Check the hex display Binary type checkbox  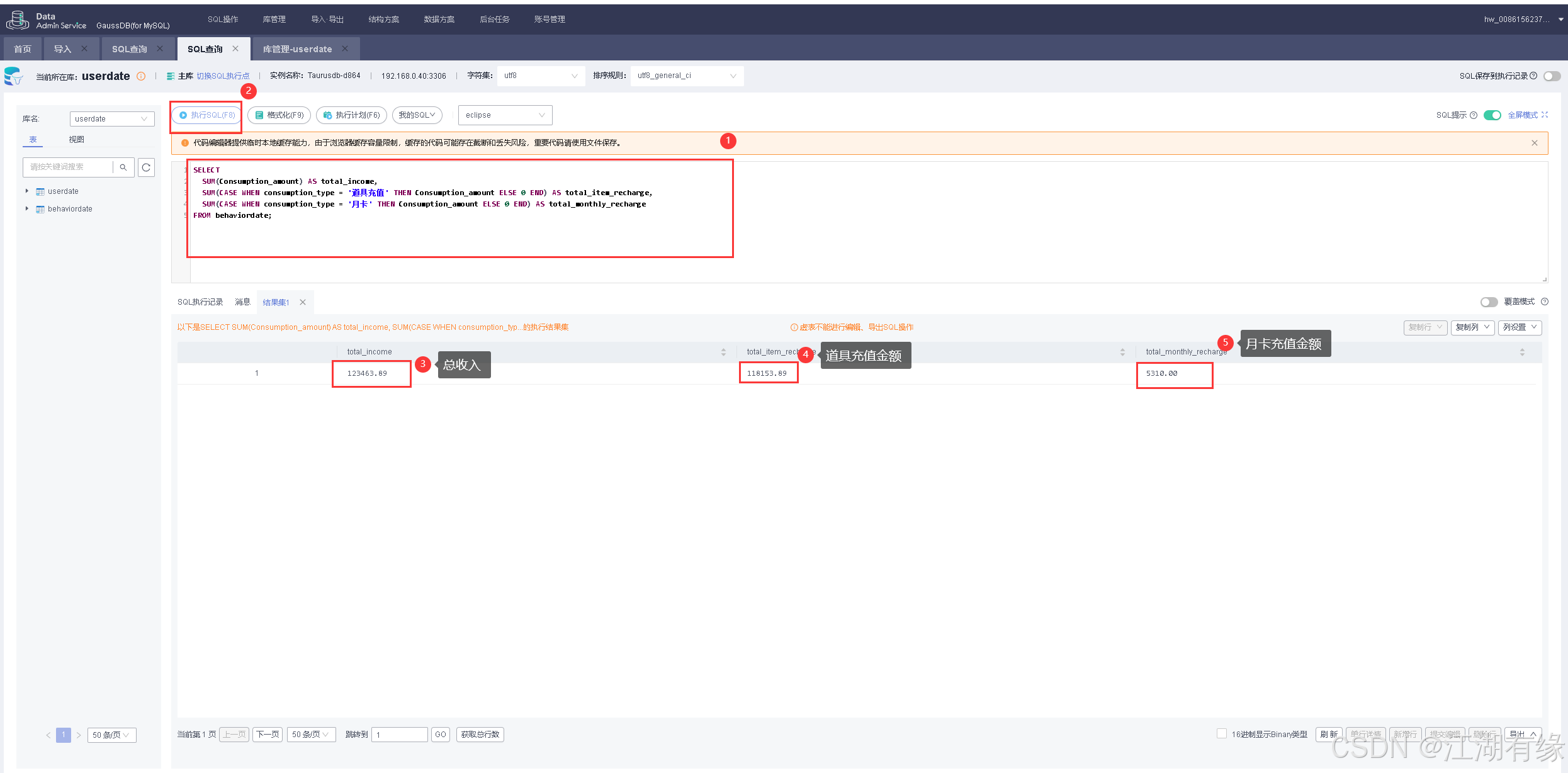pos(1222,734)
